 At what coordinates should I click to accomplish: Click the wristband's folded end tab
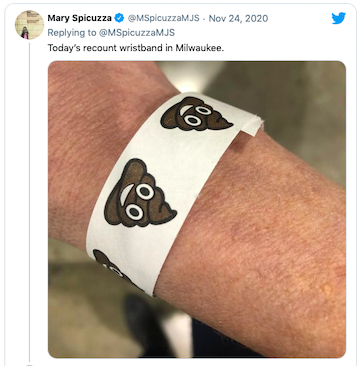click(253, 126)
